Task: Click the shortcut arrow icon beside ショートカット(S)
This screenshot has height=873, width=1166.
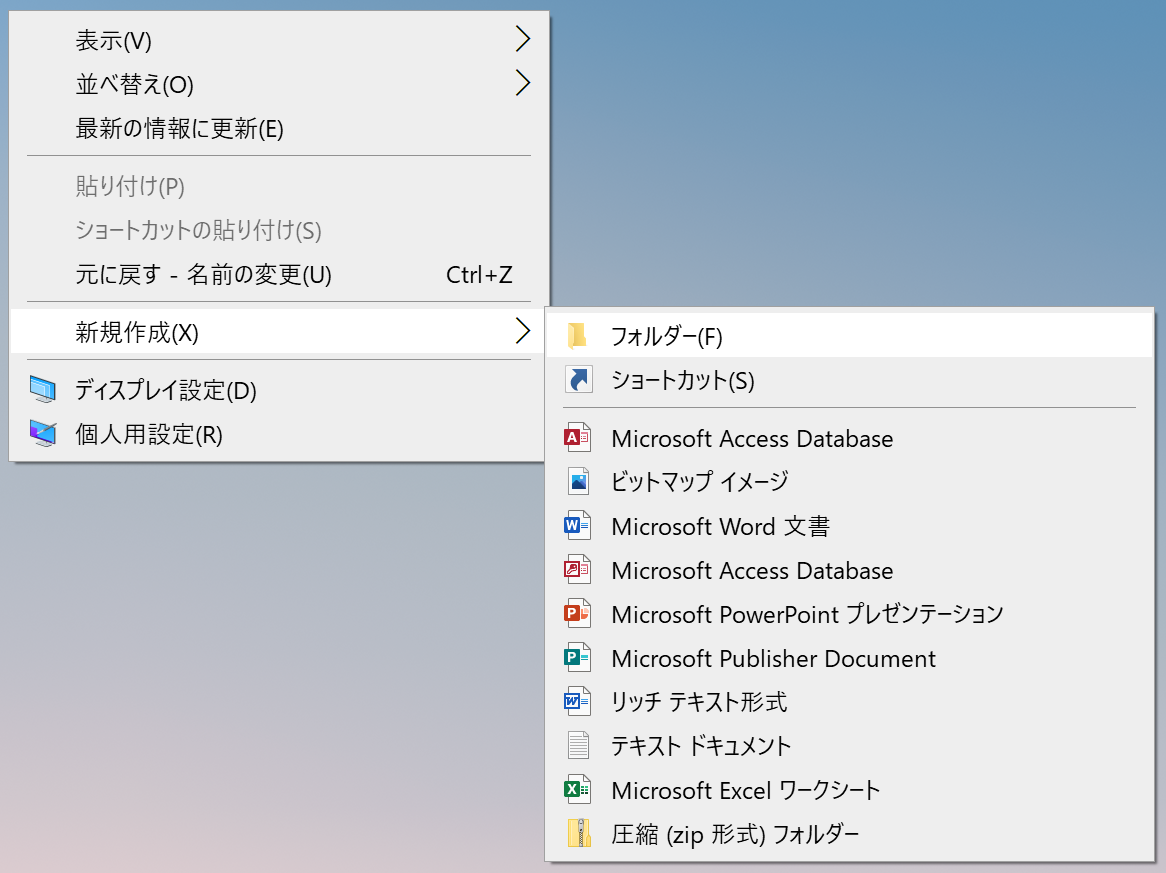Action: (578, 379)
